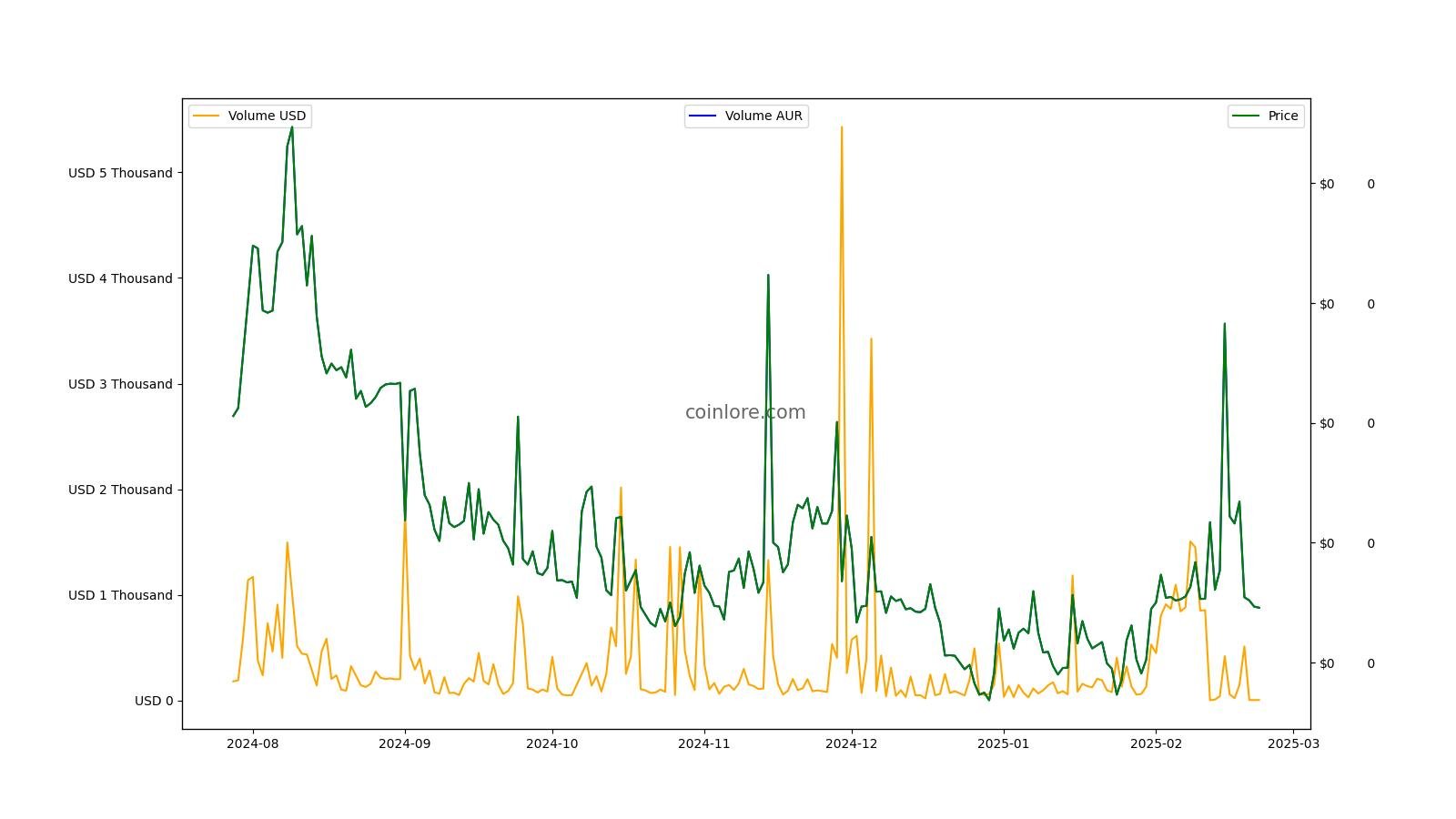Click the 2024-09 date label
This screenshot has width=1456, height=819.
click(405, 743)
